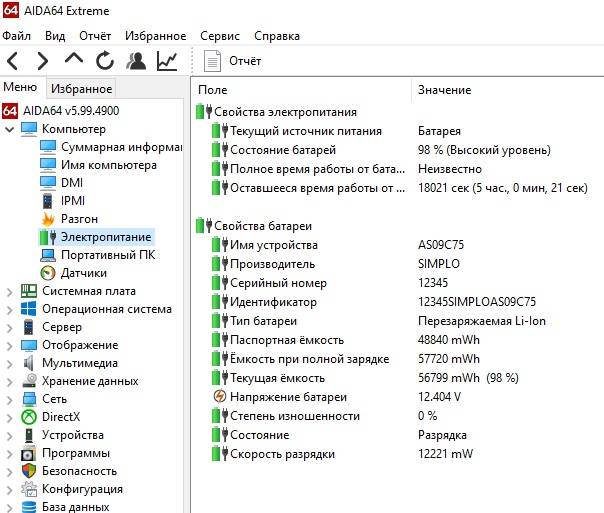
Task: Click the Разгон flame icon
Action: [48, 219]
